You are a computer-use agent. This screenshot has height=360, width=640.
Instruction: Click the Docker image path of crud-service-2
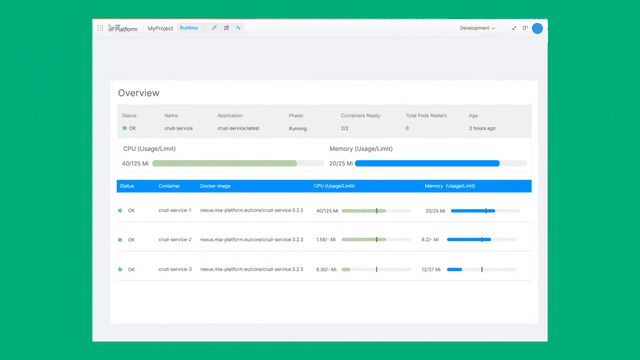251,240
